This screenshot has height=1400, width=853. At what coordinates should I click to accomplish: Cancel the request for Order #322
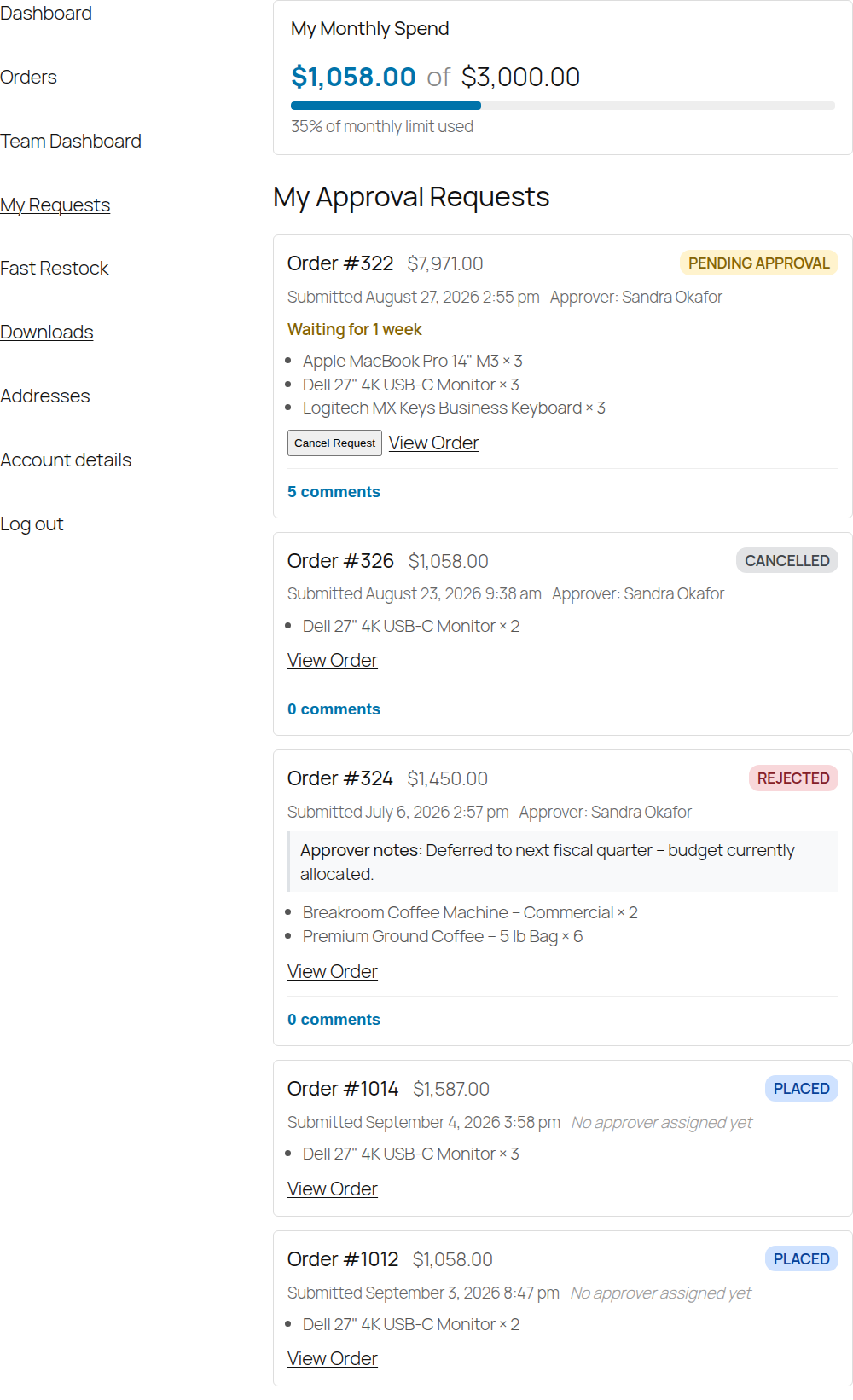(x=334, y=443)
